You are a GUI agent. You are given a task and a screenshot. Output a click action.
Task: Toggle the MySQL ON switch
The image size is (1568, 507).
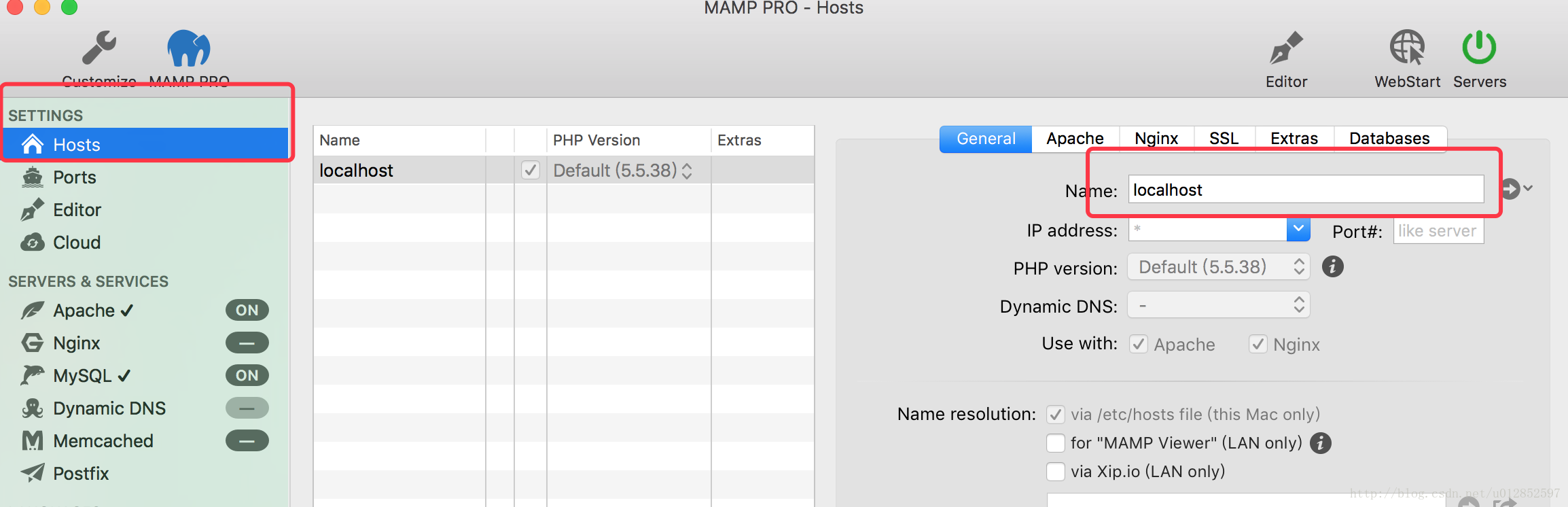click(247, 375)
